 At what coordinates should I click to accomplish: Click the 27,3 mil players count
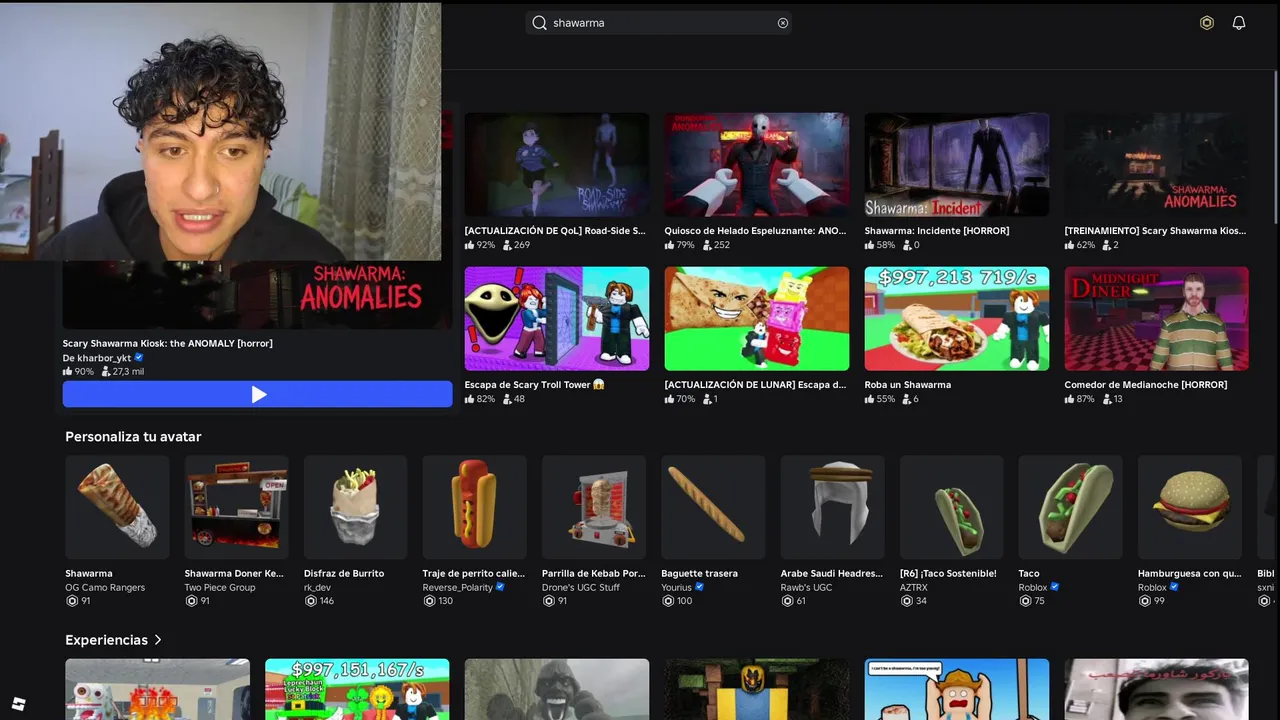[122, 372]
